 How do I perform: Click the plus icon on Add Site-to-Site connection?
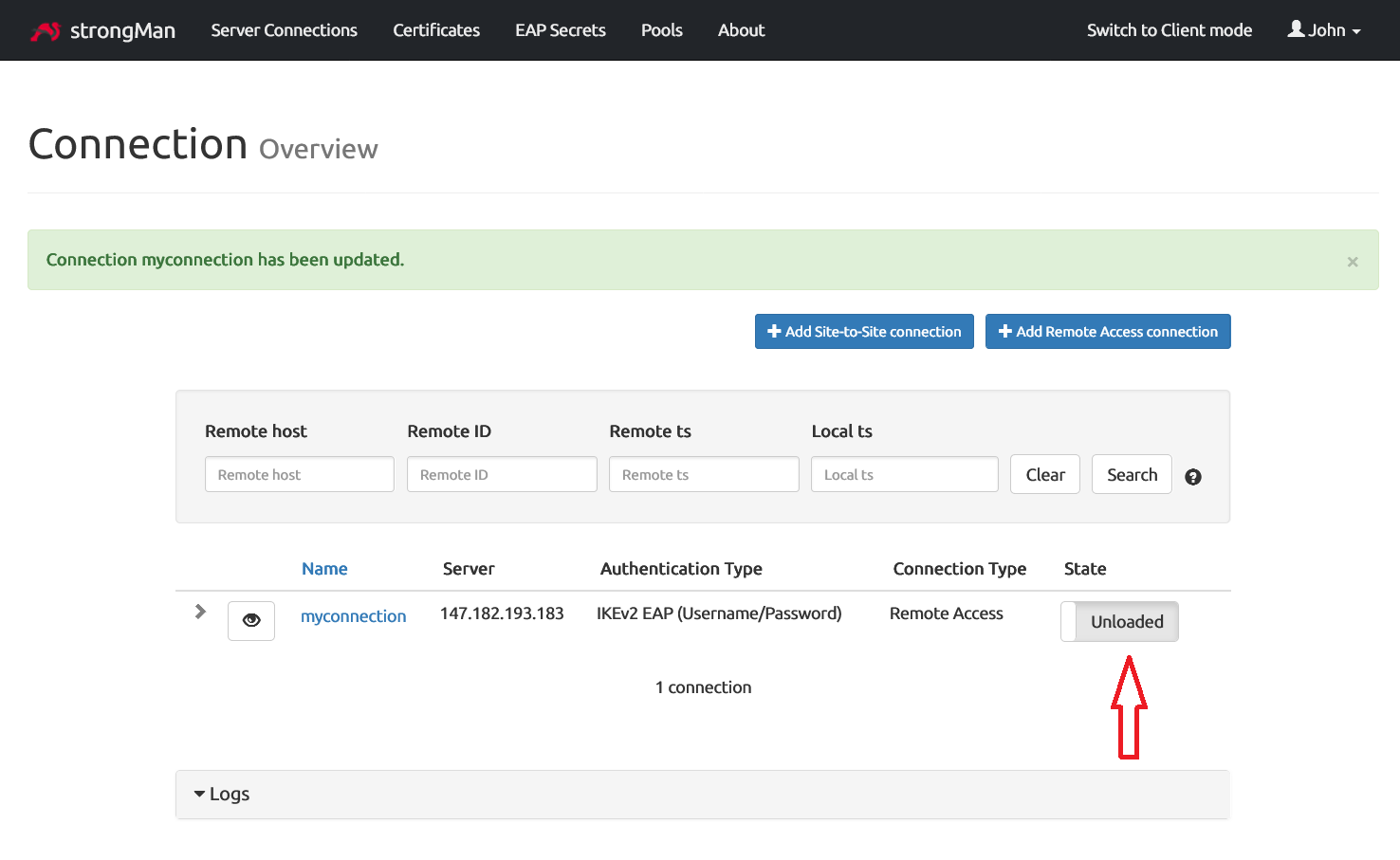(776, 331)
